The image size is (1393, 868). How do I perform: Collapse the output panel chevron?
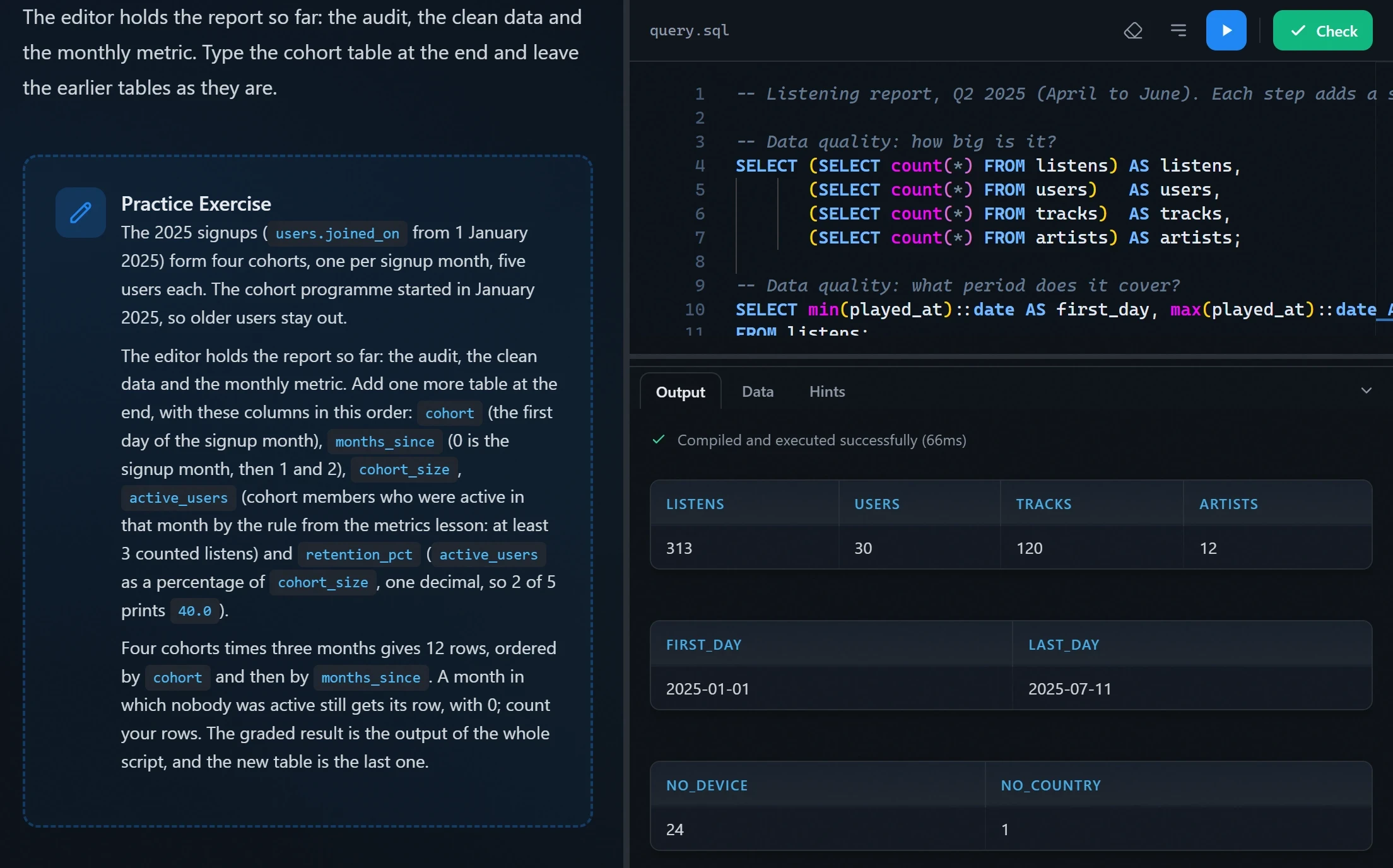(1366, 390)
